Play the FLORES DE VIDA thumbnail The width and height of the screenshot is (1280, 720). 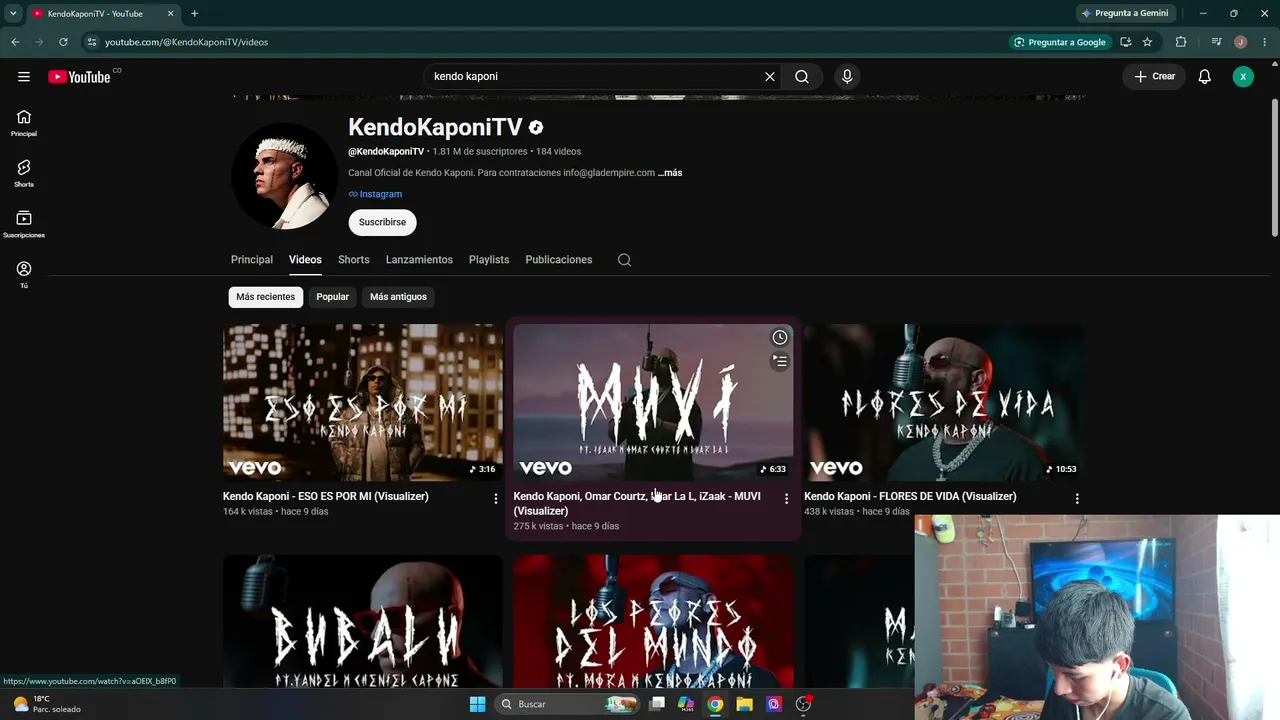pyautogui.click(x=944, y=402)
